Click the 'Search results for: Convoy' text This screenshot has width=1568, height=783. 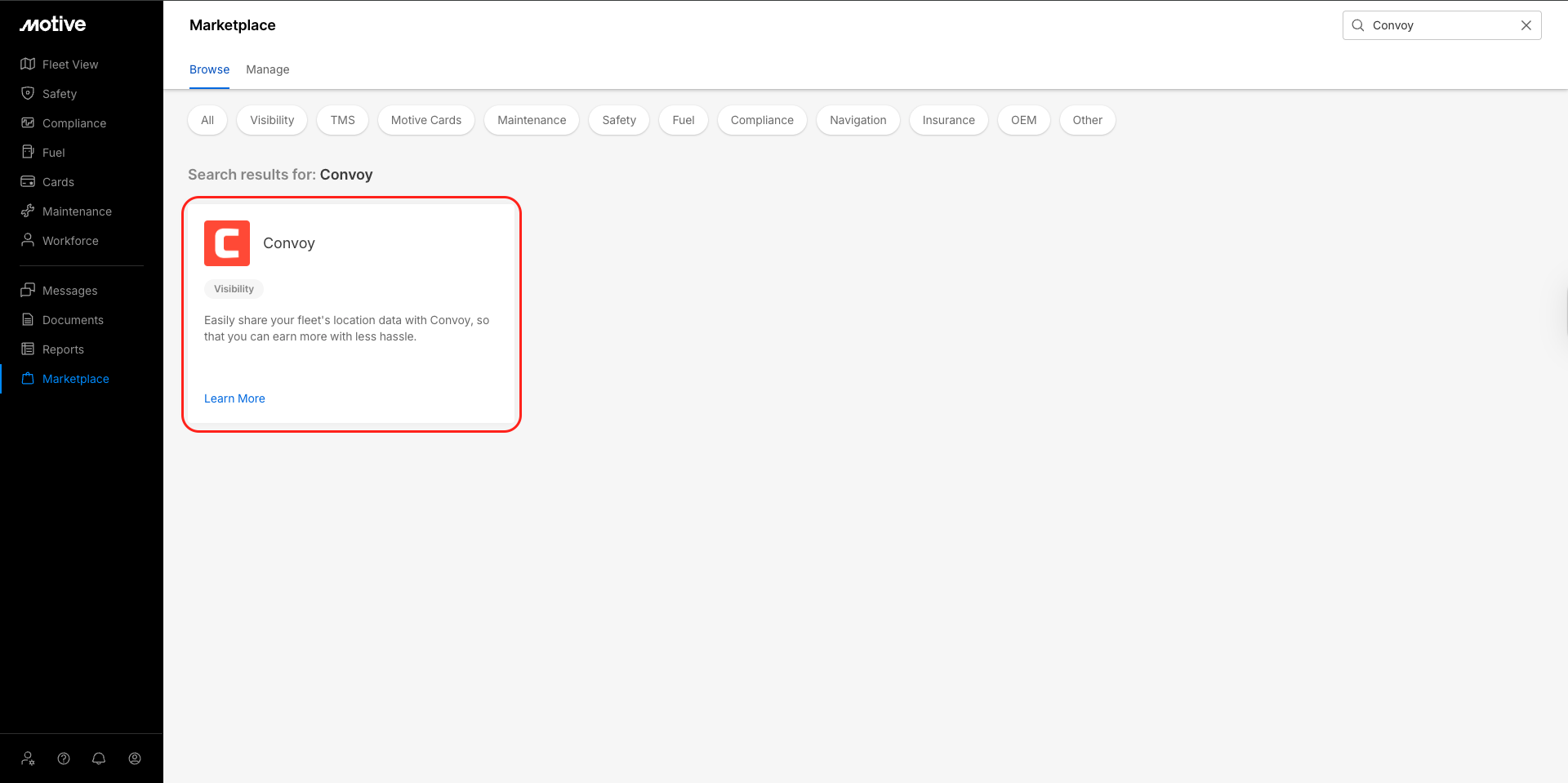[x=280, y=175]
